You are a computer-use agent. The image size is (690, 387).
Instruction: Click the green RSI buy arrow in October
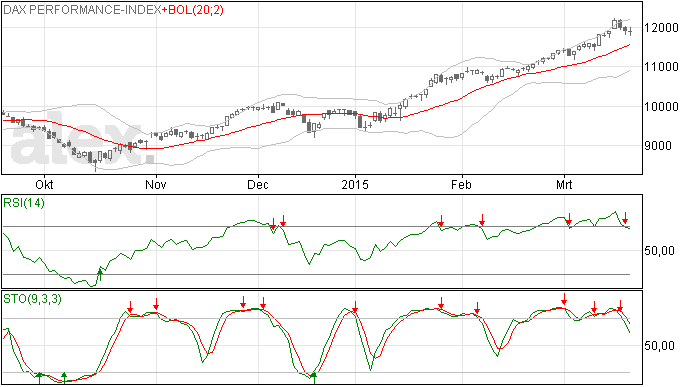[x=100, y=275]
